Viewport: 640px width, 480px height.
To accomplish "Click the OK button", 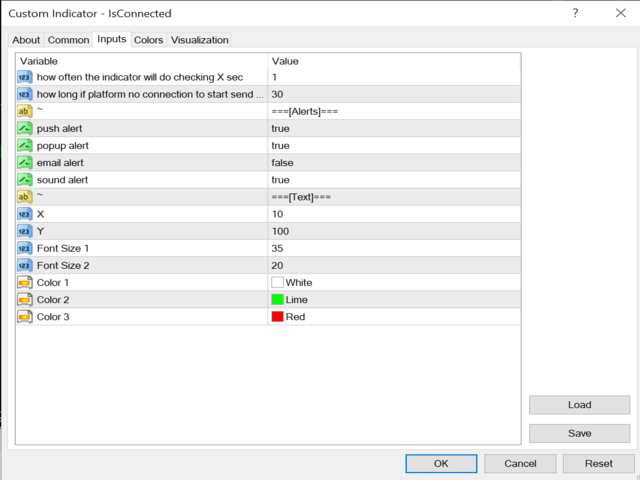I will pos(441,464).
